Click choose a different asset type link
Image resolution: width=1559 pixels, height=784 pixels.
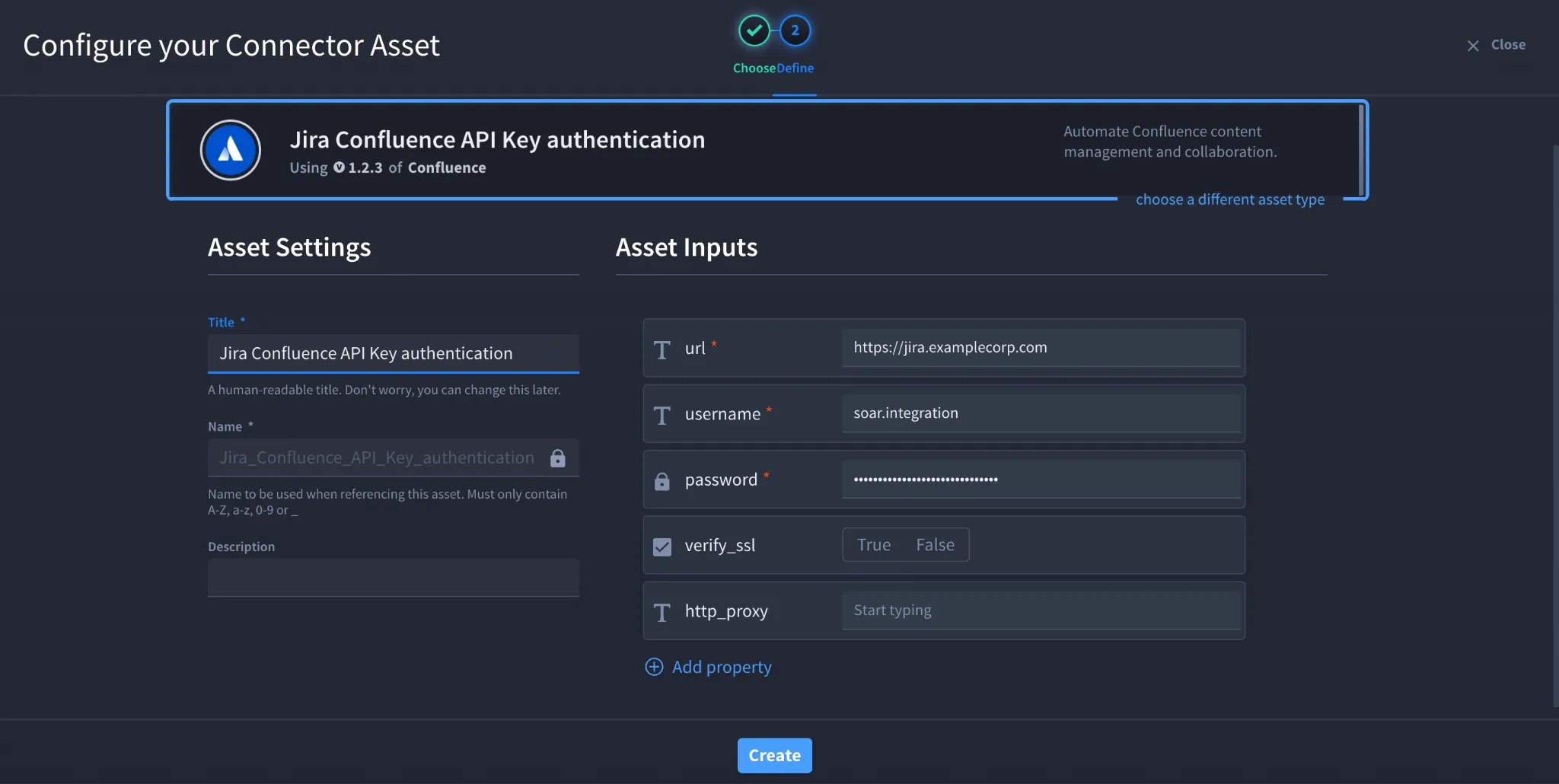coord(1230,199)
